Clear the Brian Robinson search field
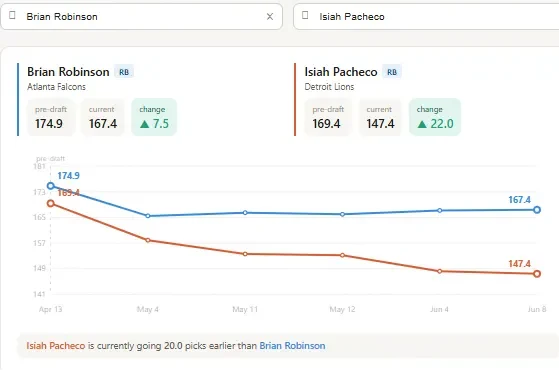 tap(270, 16)
